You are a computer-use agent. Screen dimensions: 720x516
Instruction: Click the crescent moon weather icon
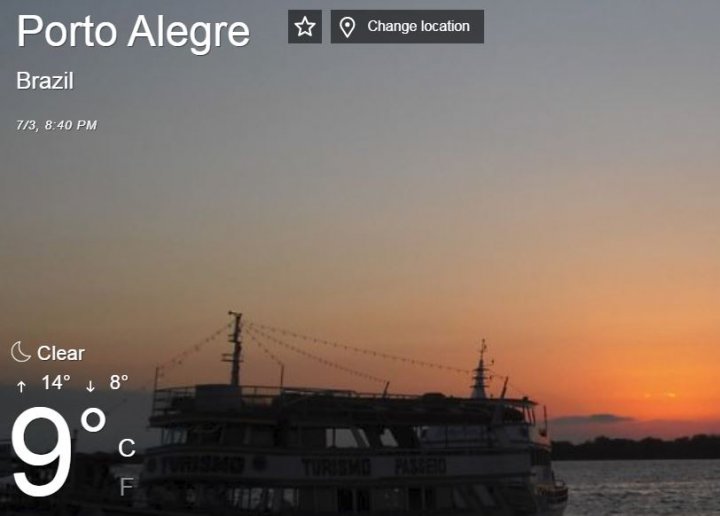click(x=21, y=352)
